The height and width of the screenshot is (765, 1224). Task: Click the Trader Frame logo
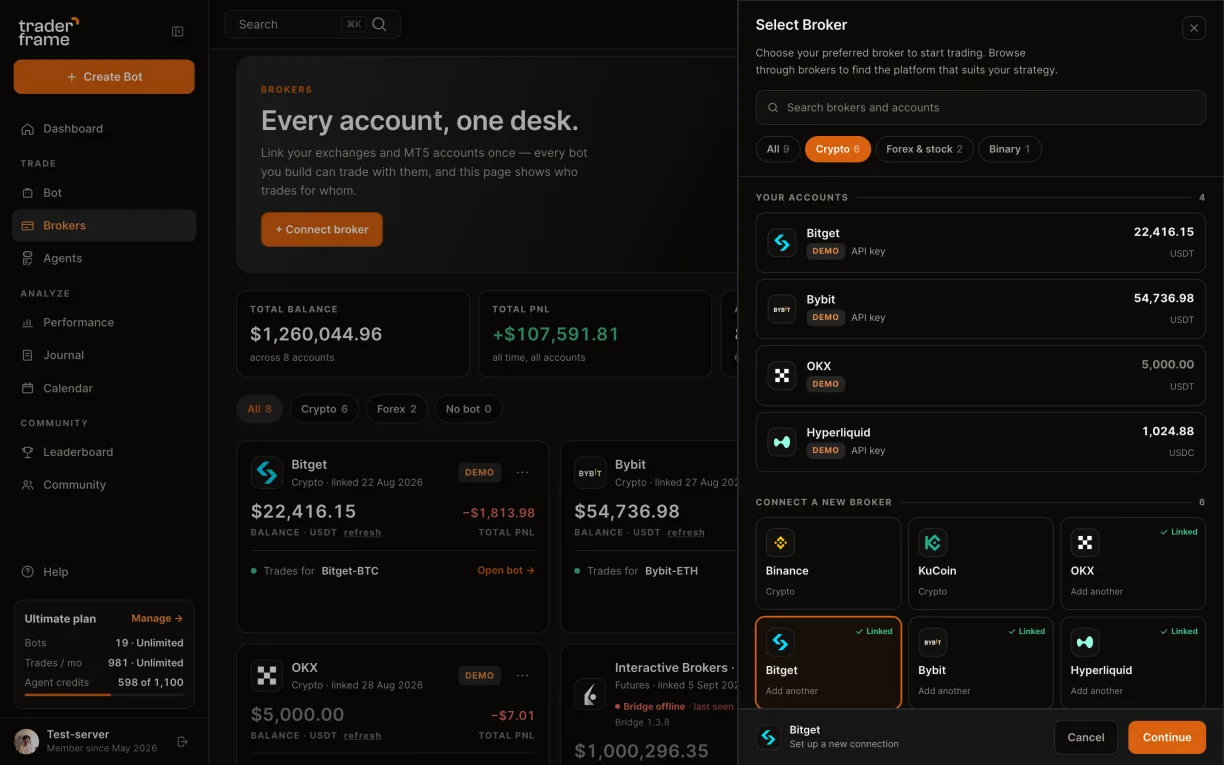coord(48,31)
